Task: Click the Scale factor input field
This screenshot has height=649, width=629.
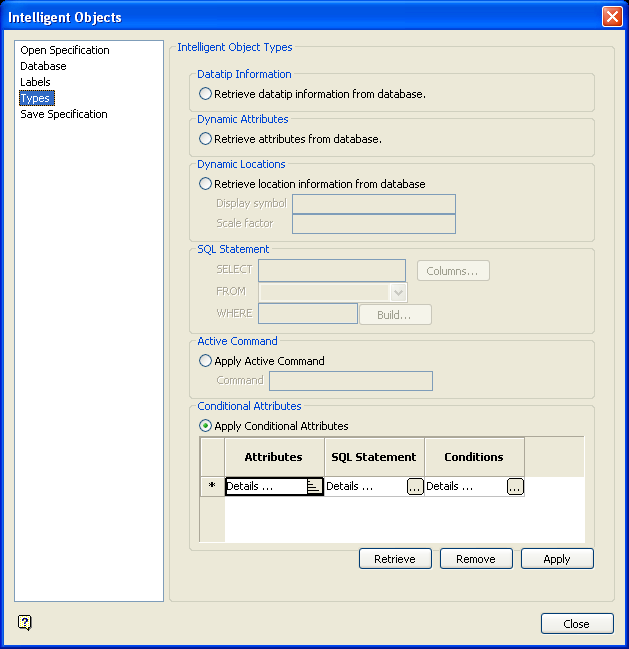Action: coord(374,224)
